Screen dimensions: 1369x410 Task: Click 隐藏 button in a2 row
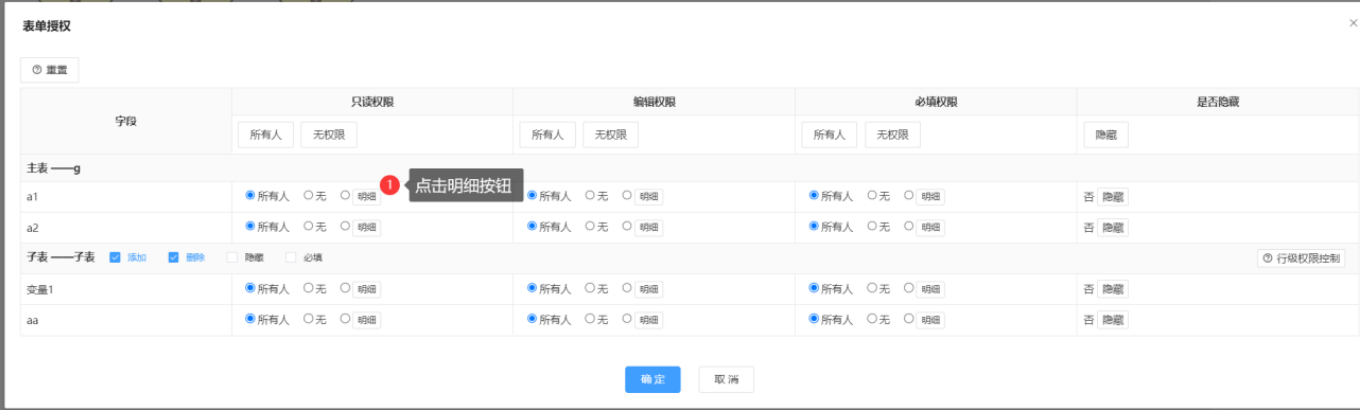tap(1113, 228)
